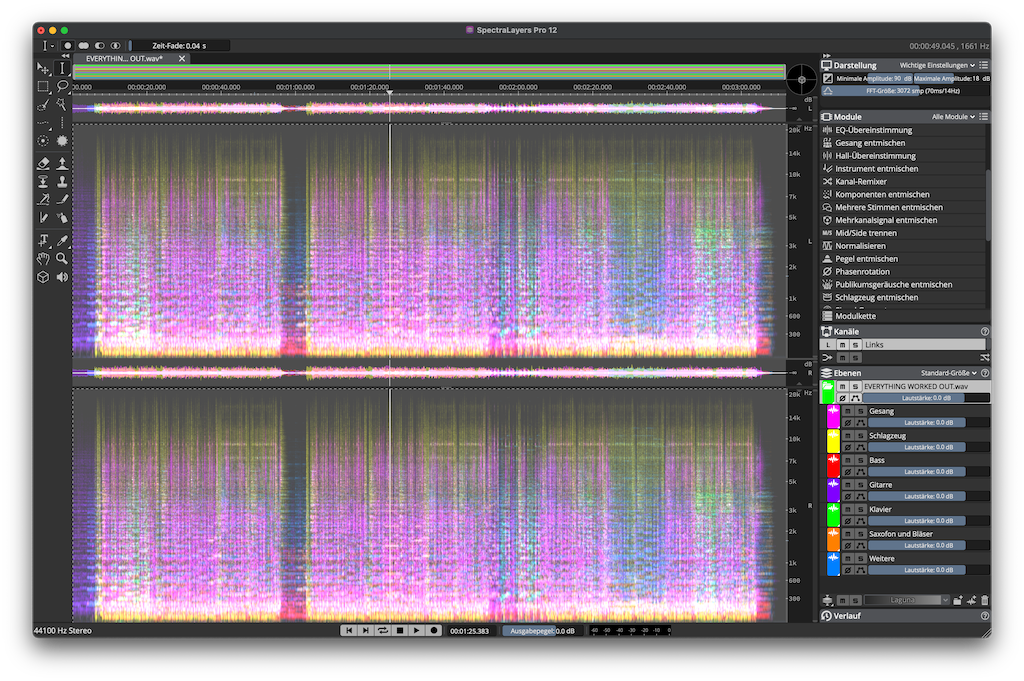
Task: Collapse the left tool panel arrows
Action: click(65, 56)
